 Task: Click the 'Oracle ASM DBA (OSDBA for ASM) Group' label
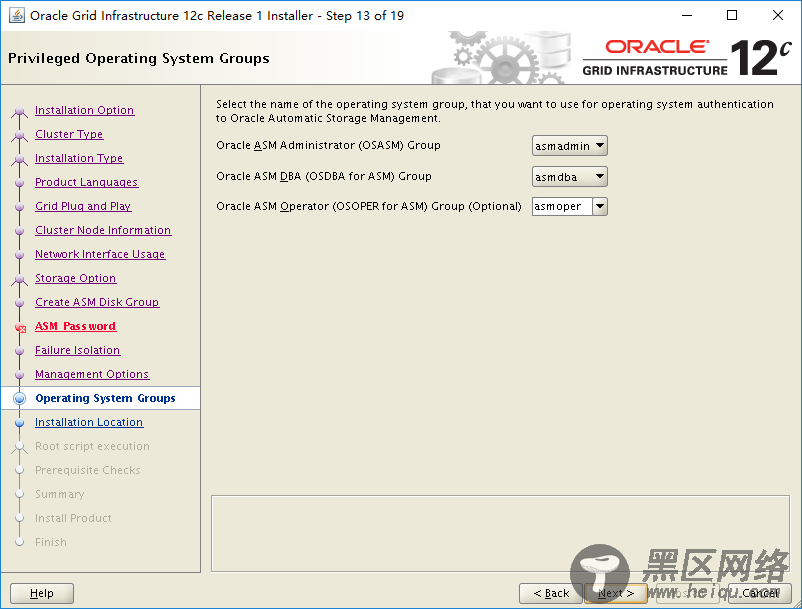click(324, 177)
